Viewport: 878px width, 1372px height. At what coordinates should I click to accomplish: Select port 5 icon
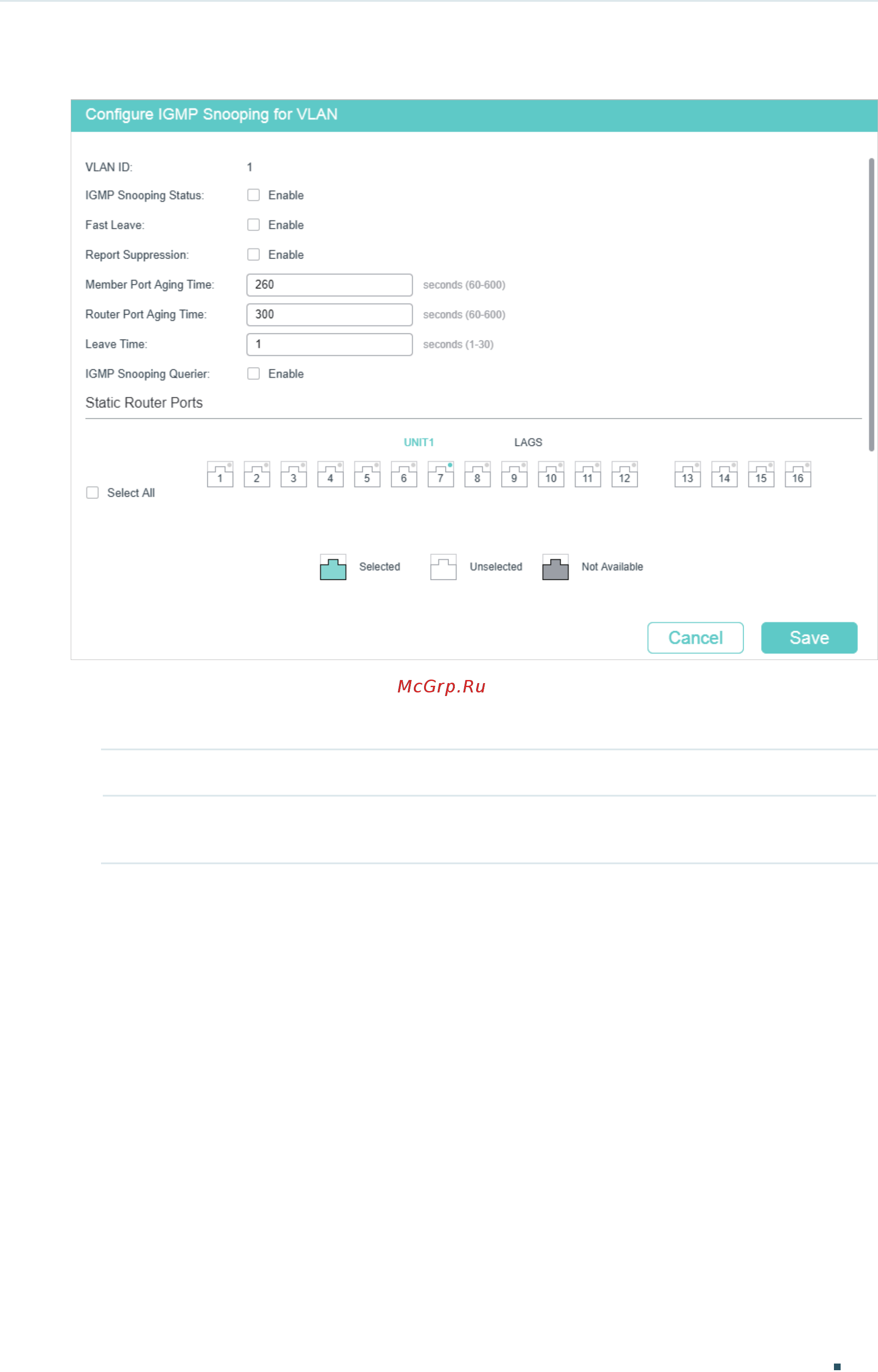point(367,474)
